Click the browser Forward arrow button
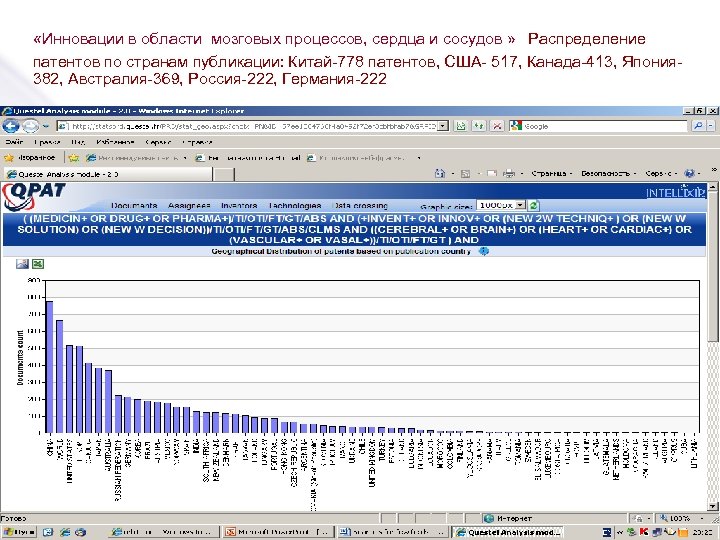 [x=30, y=125]
